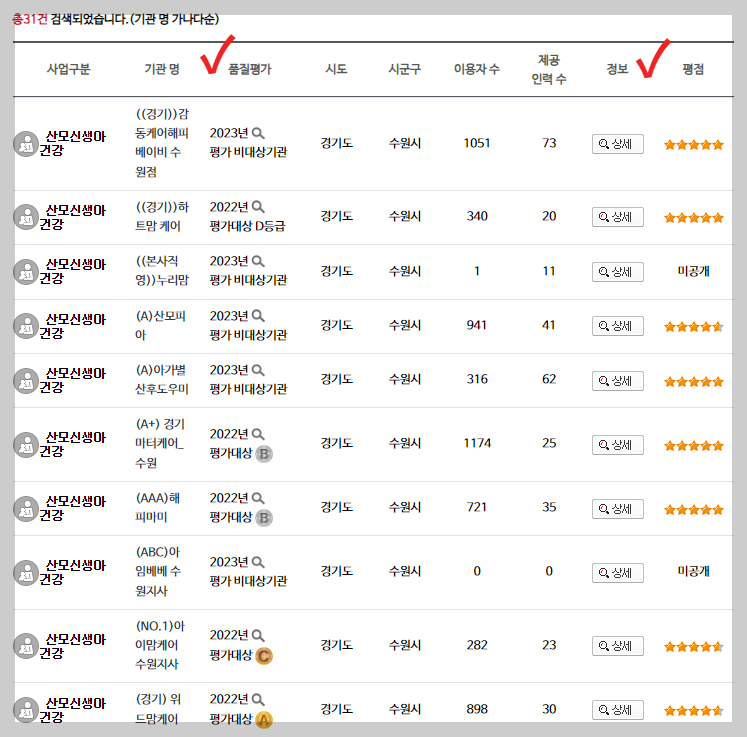Screen dimensions: 747x737
Task: Click 미공개 rating in 누리맘 row
Action: (x=694, y=271)
